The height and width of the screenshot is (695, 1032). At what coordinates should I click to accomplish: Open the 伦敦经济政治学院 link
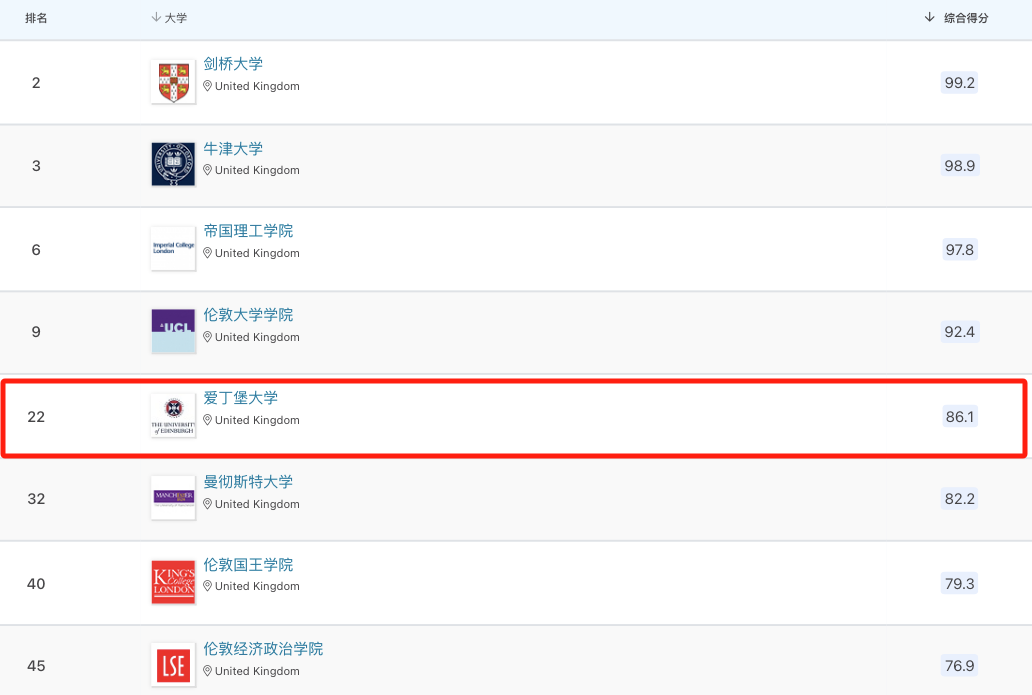coord(263,649)
